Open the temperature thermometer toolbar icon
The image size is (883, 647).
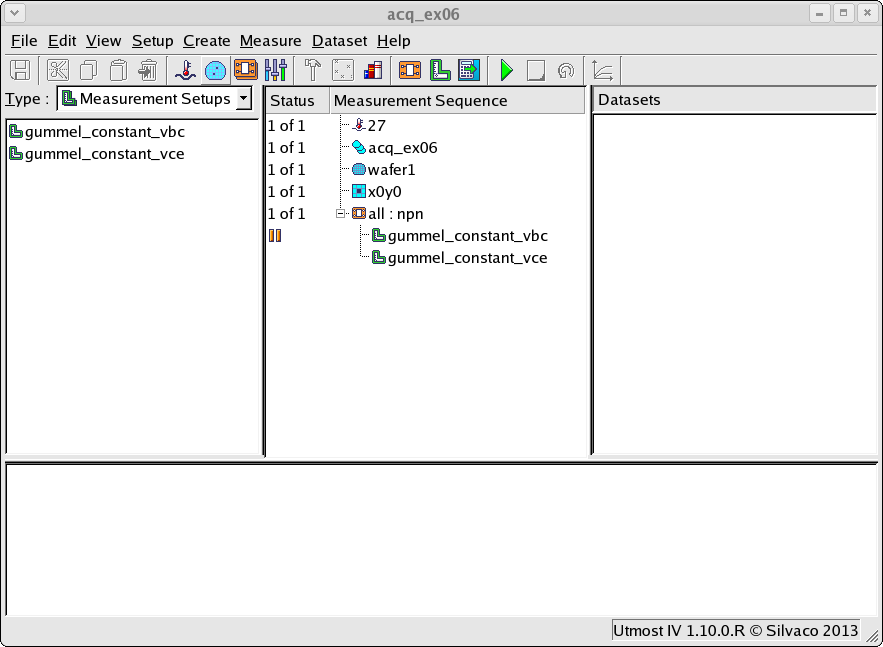(x=185, y=70)
